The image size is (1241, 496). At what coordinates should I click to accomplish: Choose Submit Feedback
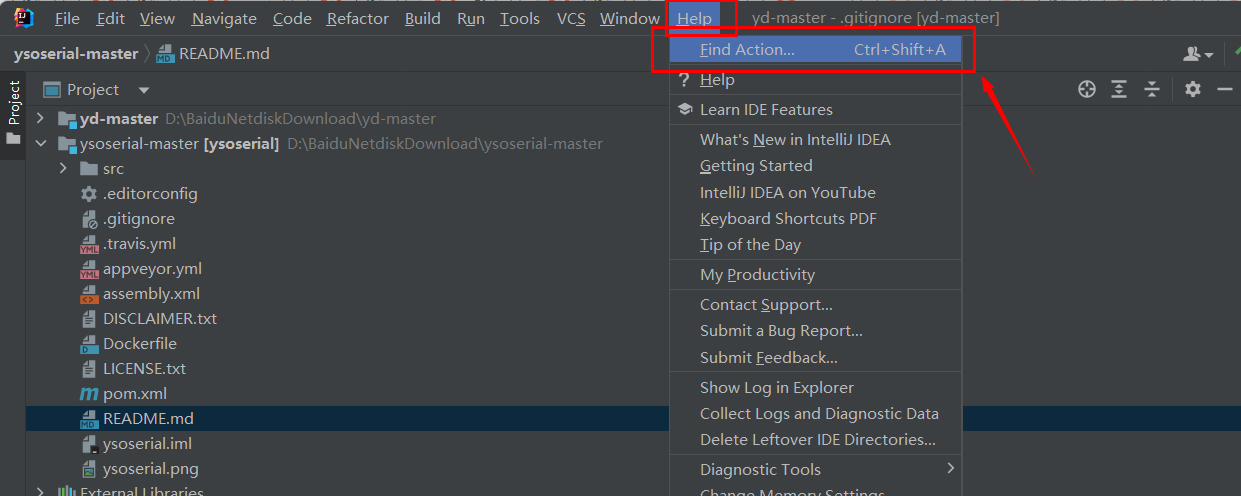(815, 357)
